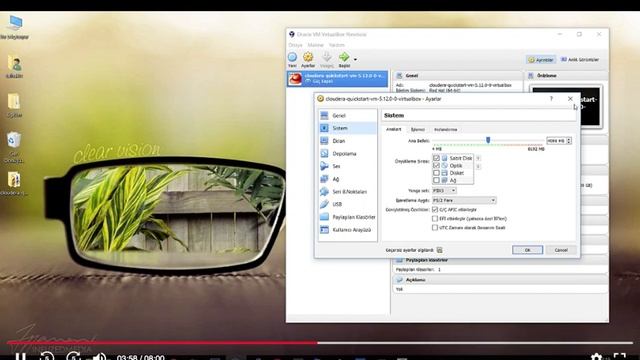Check Disket boot device
The height and width of the screenshot is (360, 640).
436,173
